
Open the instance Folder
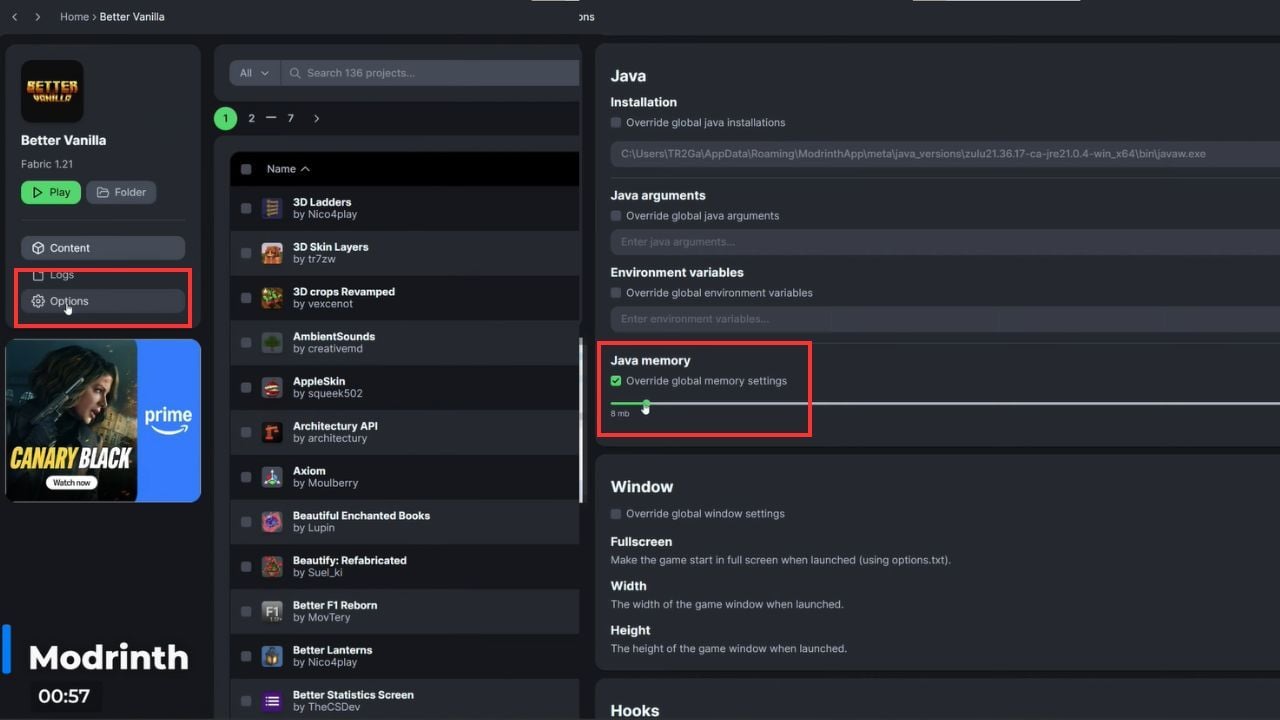tap(121, 192)
